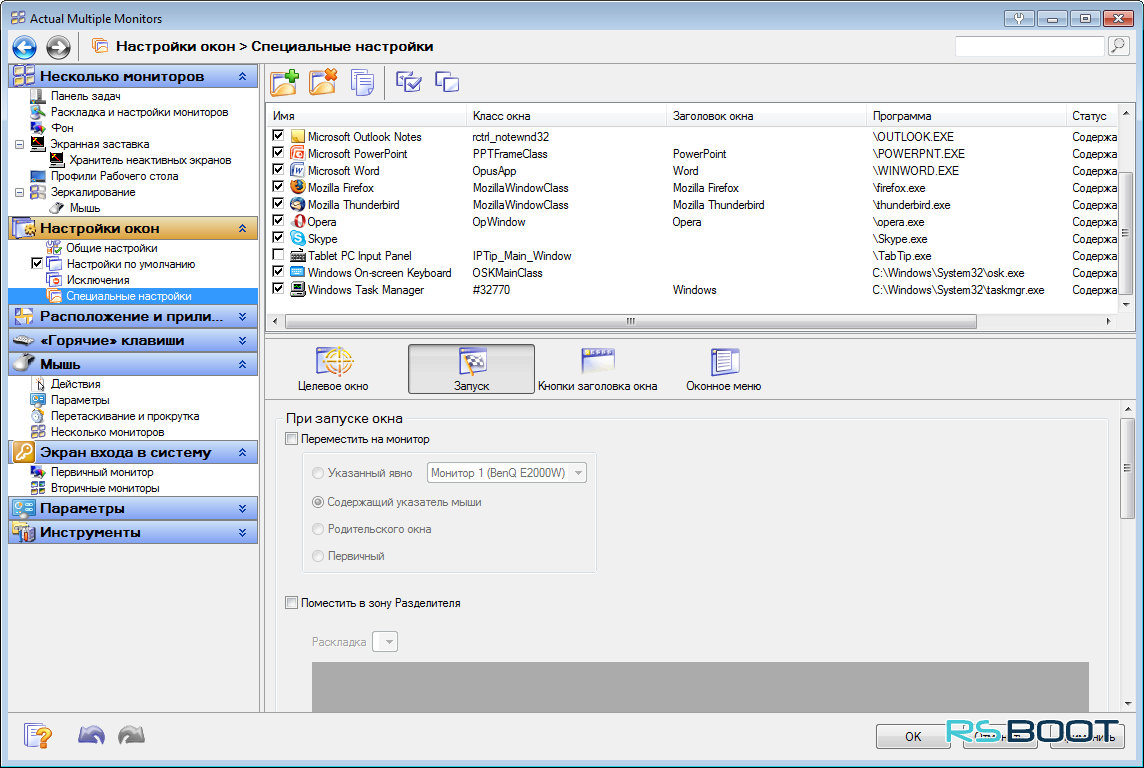Screen dimensions: 1144x768
Task: Sort list by Класс окна column header
Action: point(566,116)
